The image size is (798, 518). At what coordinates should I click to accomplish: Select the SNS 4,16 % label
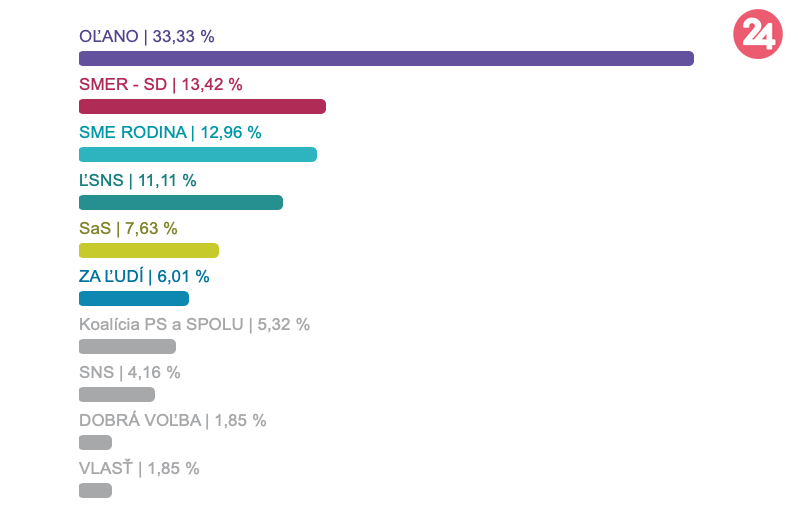click(130, 373)
